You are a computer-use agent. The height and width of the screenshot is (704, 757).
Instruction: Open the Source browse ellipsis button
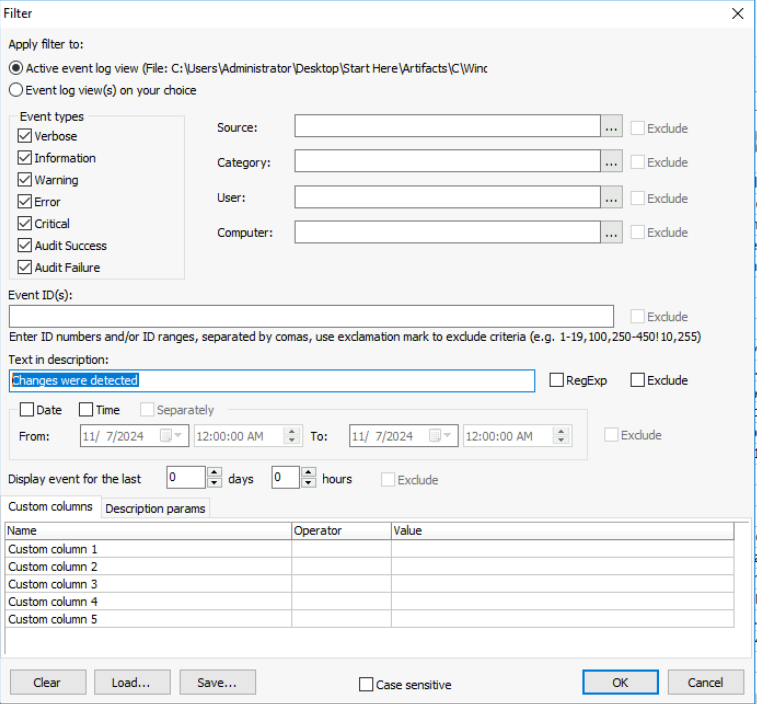(x=611, y=127)
